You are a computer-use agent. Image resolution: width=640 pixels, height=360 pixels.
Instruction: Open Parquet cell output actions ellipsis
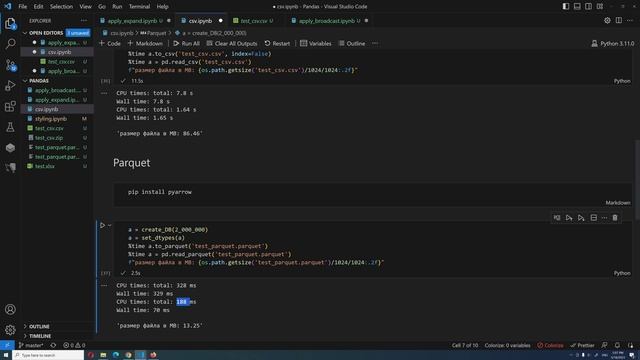coord(104,285)
